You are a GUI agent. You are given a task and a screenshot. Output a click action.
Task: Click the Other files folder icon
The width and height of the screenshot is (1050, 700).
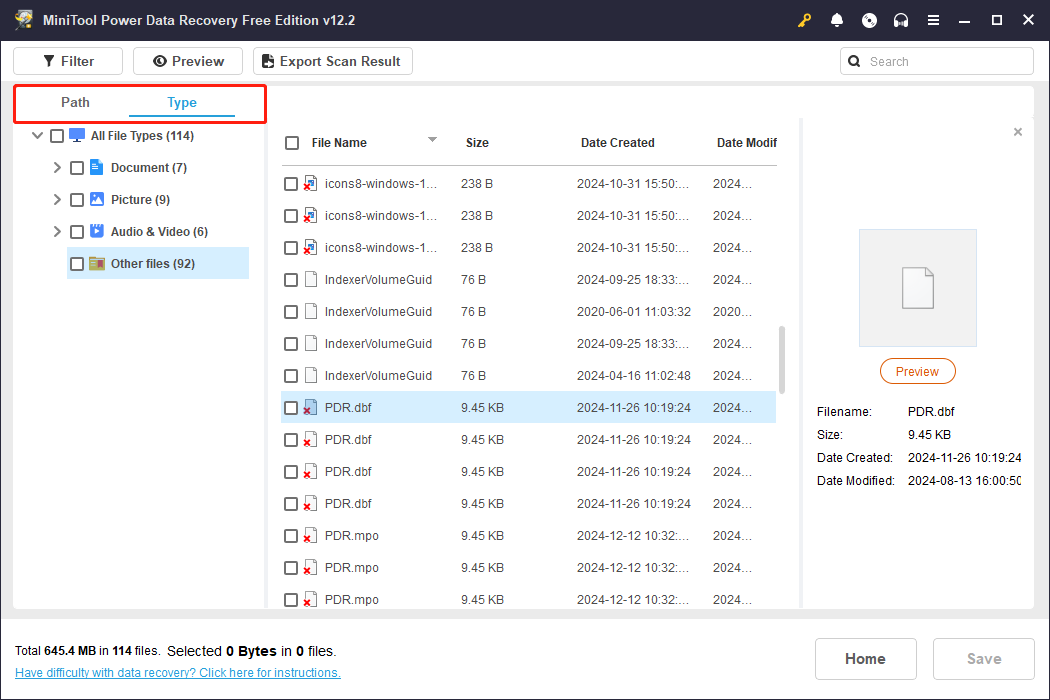tap(97, 263)
